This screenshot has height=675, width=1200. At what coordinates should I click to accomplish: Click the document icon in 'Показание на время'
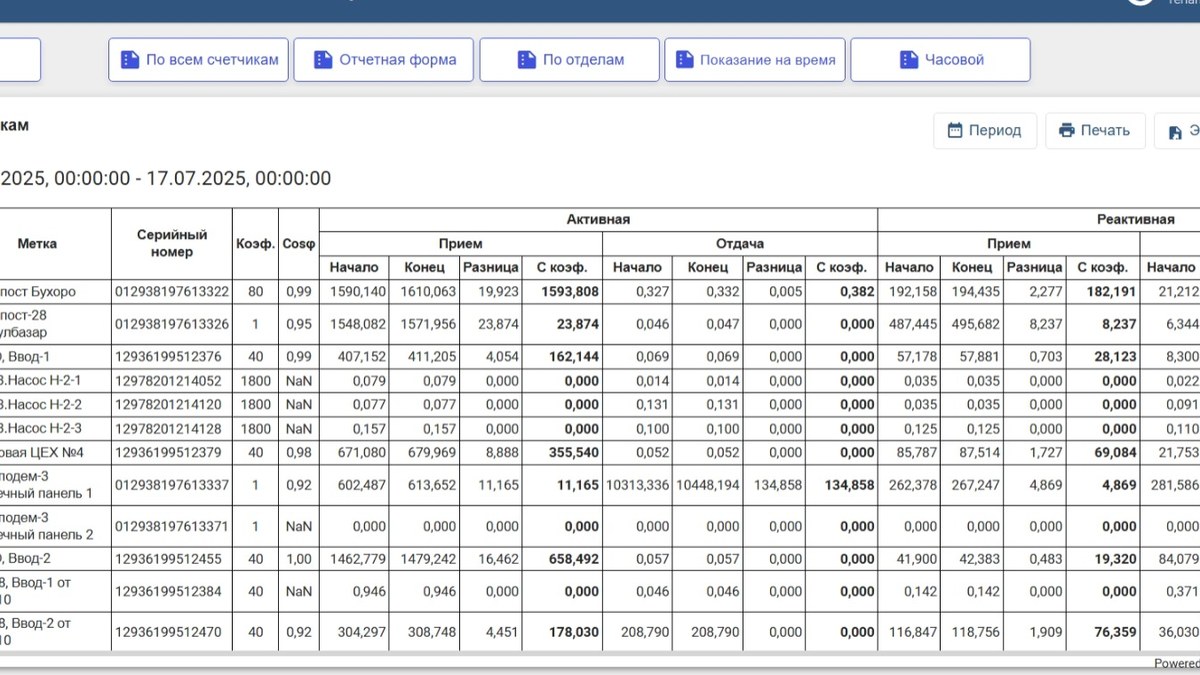pos(684,60)
